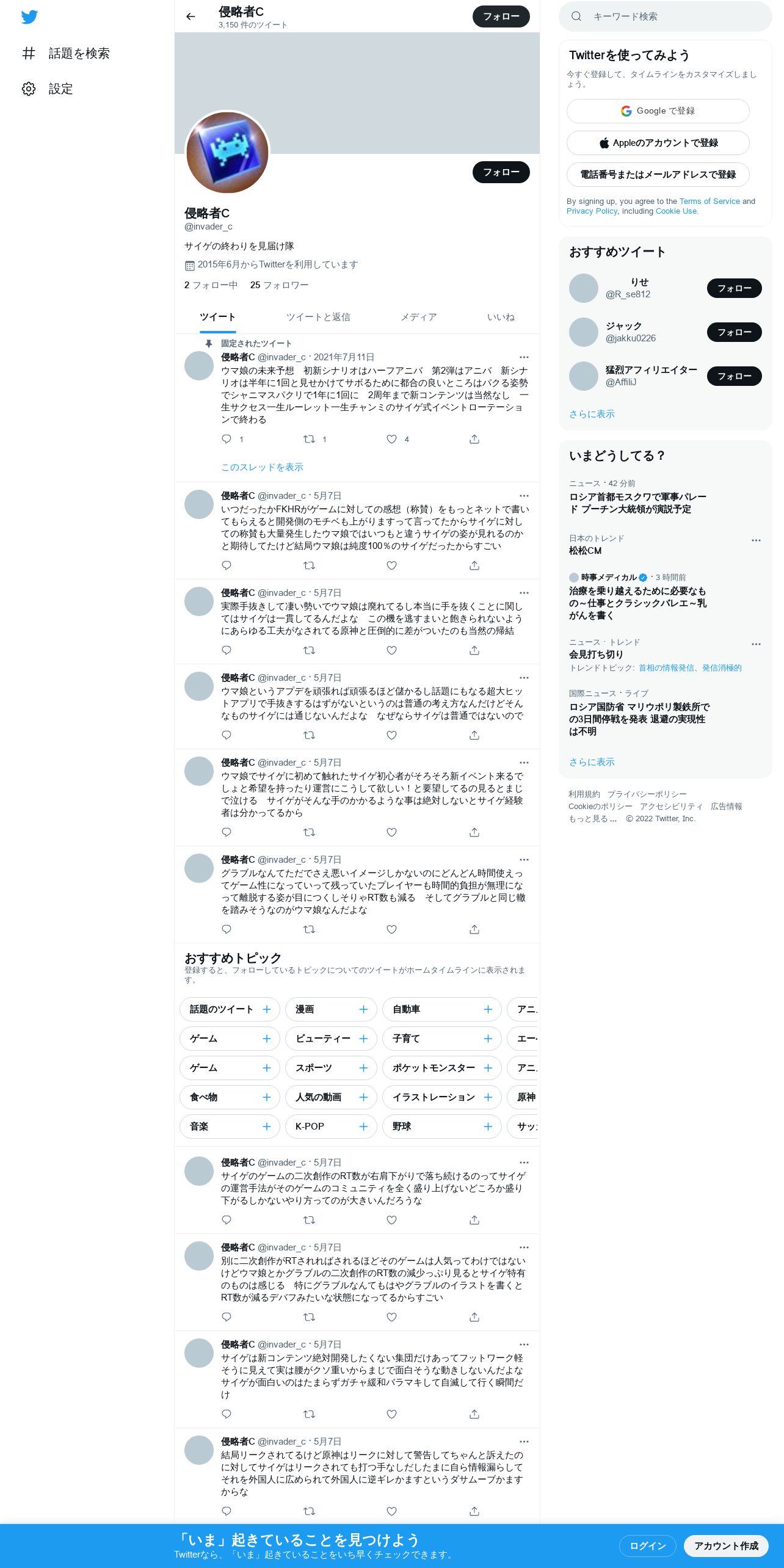
Task: Open 首相の情報発信、発信消極的 trend topic
Action: pos(690,668)
